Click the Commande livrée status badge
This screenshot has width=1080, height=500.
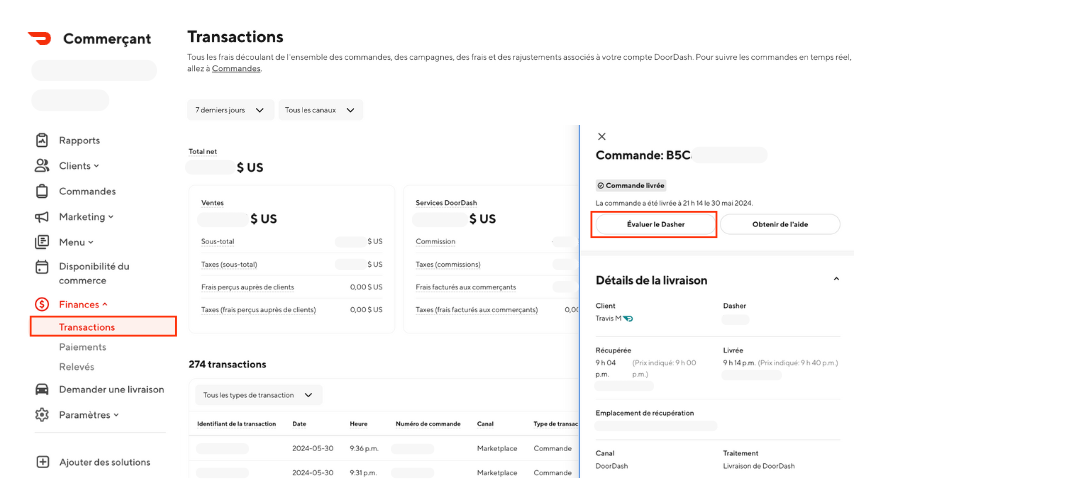(631, 186)
